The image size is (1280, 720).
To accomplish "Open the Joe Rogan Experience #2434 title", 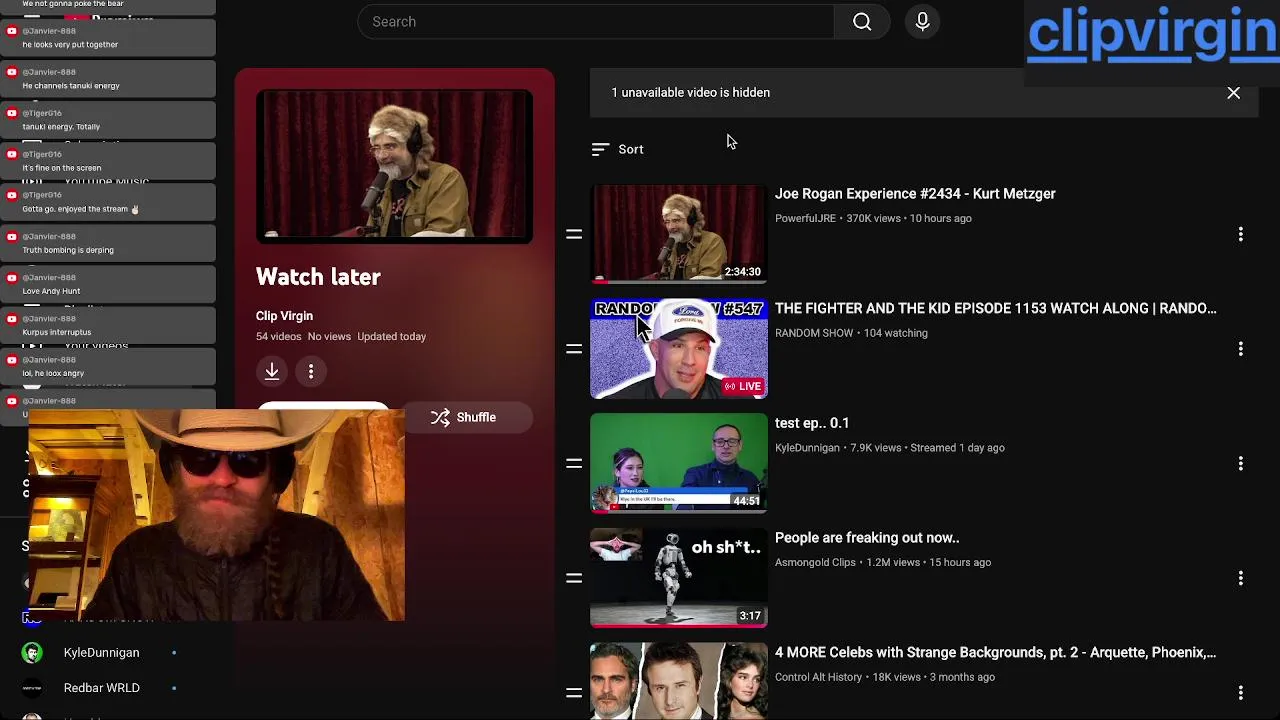I will coord(915,194).
